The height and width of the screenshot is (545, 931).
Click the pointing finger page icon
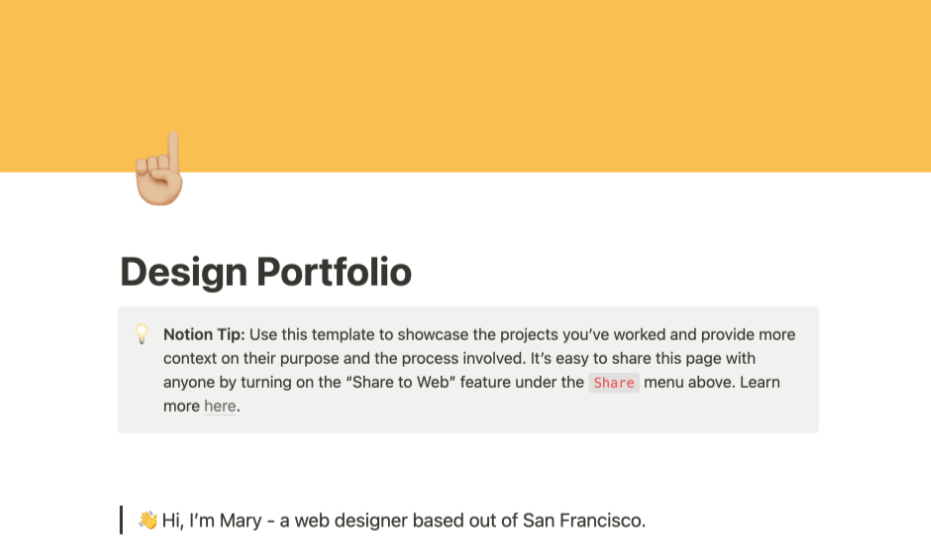click(x=160, y=170)
